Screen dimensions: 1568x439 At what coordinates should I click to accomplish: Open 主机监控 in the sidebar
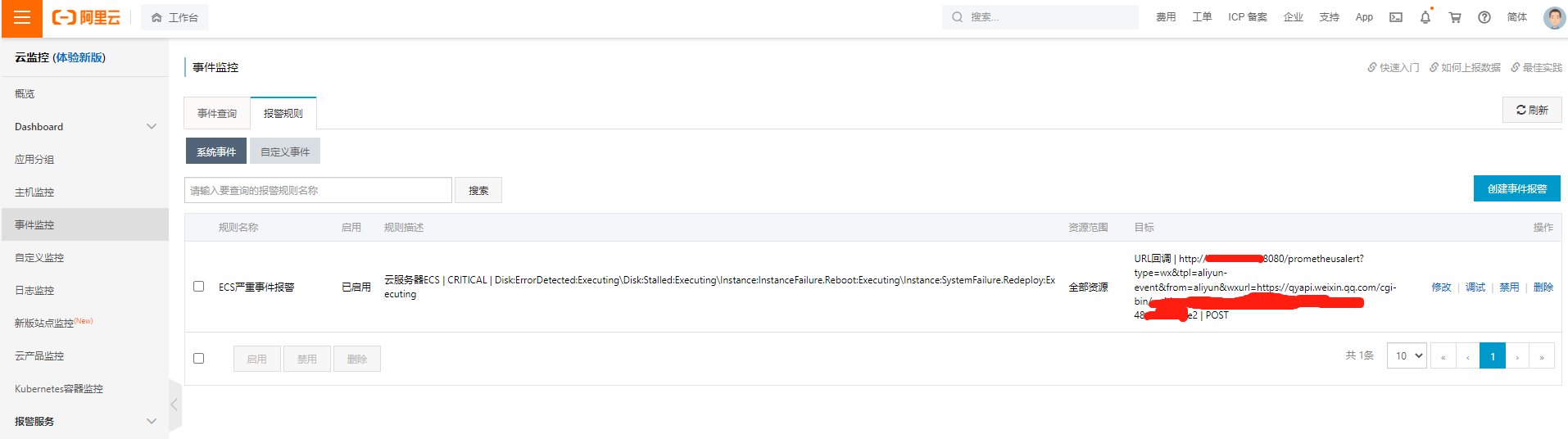84,192
